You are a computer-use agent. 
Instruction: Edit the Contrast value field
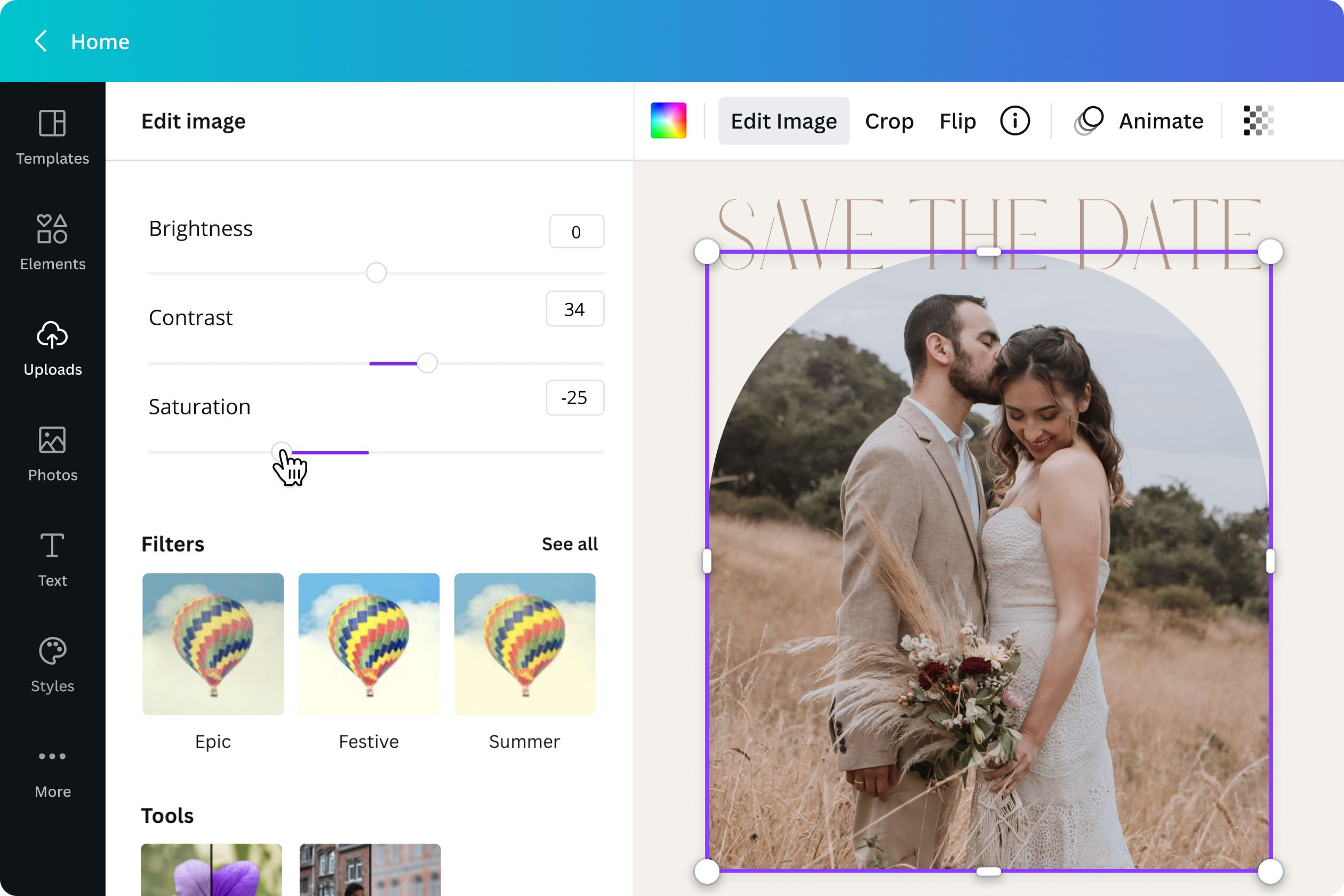tap(575, 309)
